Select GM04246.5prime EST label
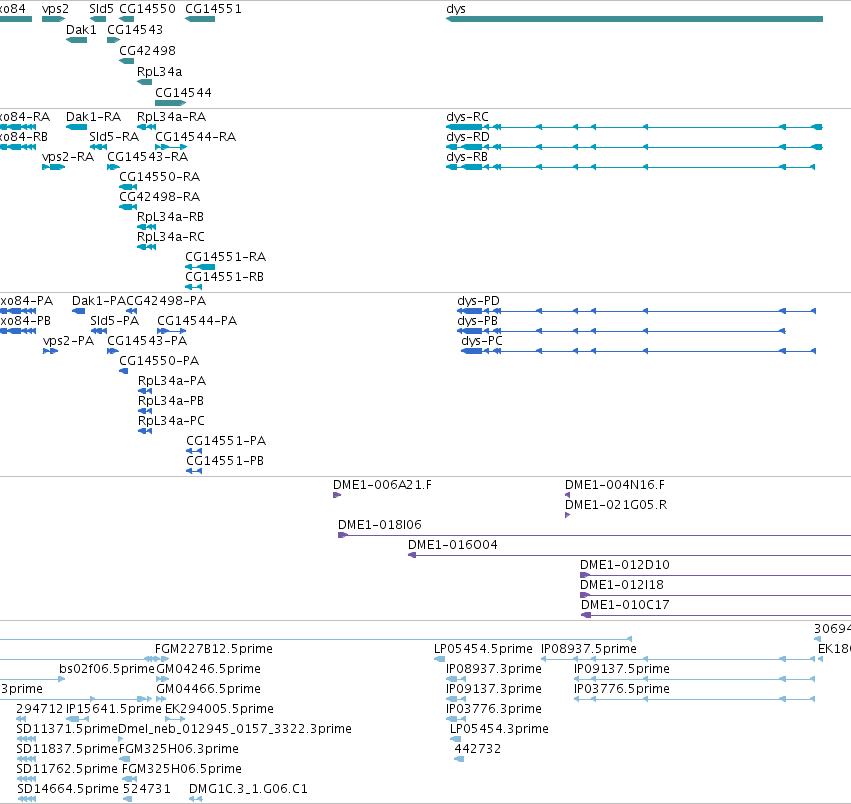The width and height of the screenshot is (851, 804). point(208,669)
